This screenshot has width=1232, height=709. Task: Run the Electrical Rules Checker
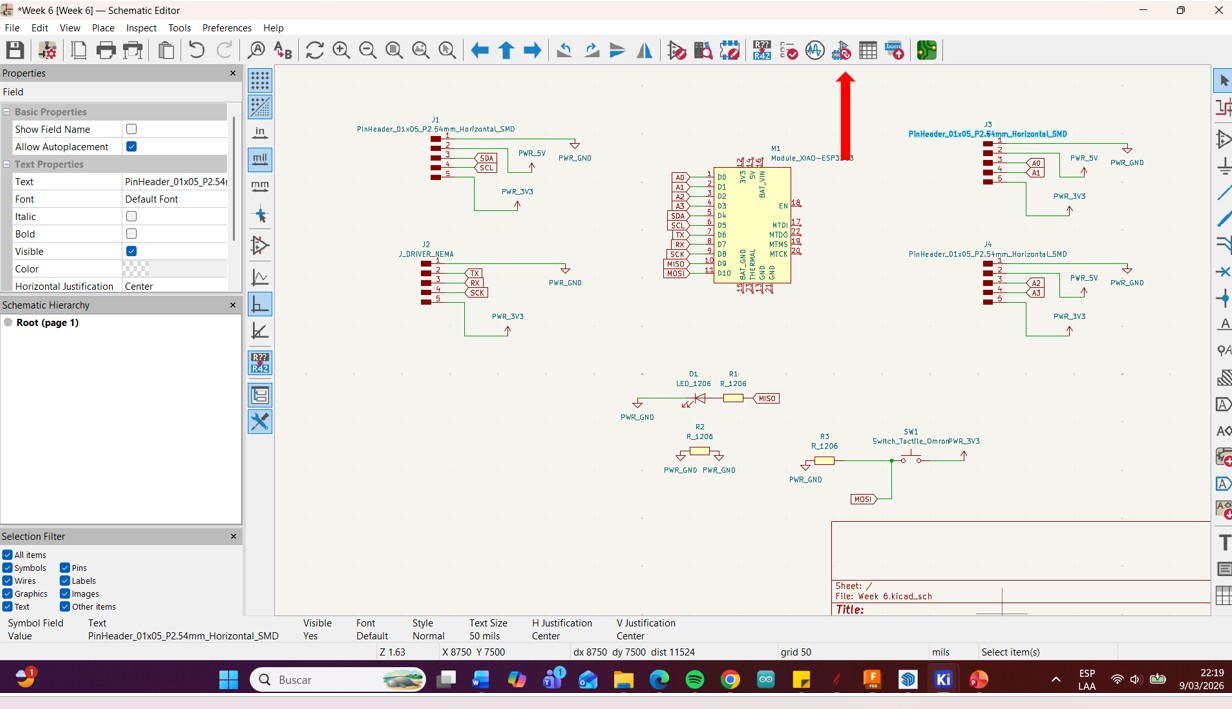[x=788, y=50]
